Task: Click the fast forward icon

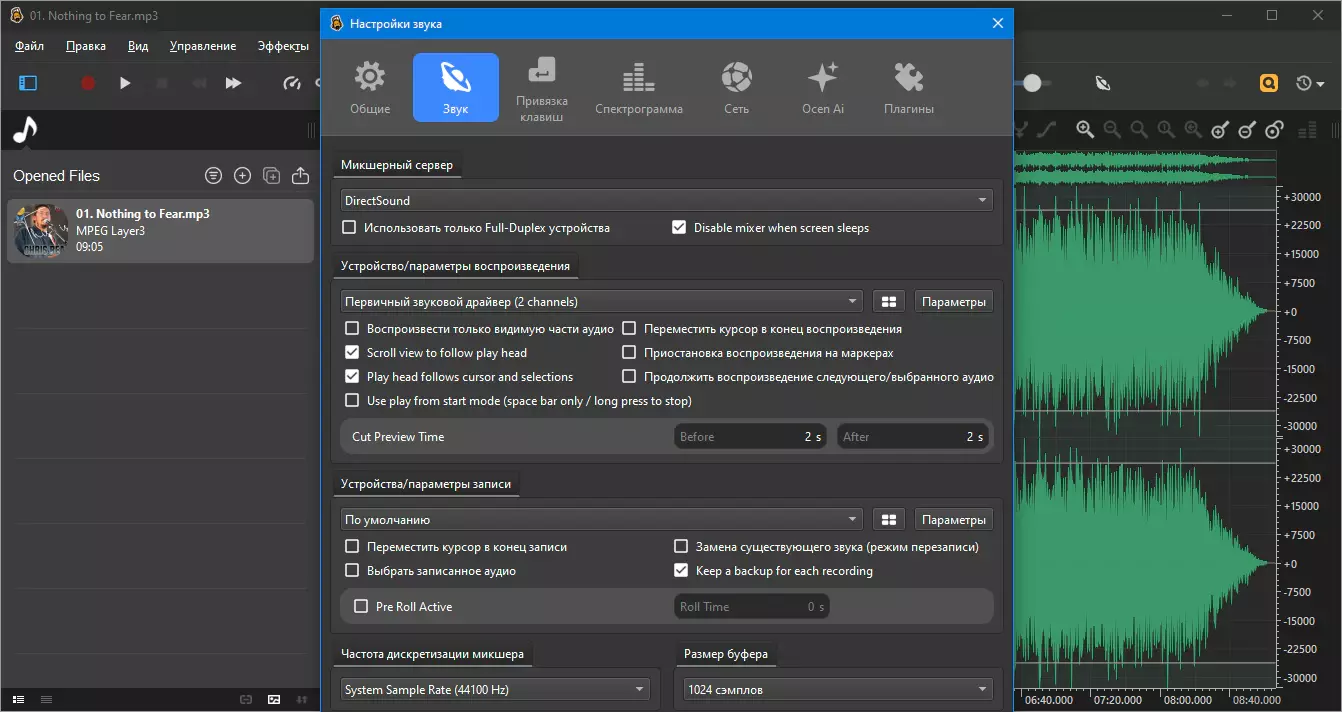Action: click(x=233, y=83)
